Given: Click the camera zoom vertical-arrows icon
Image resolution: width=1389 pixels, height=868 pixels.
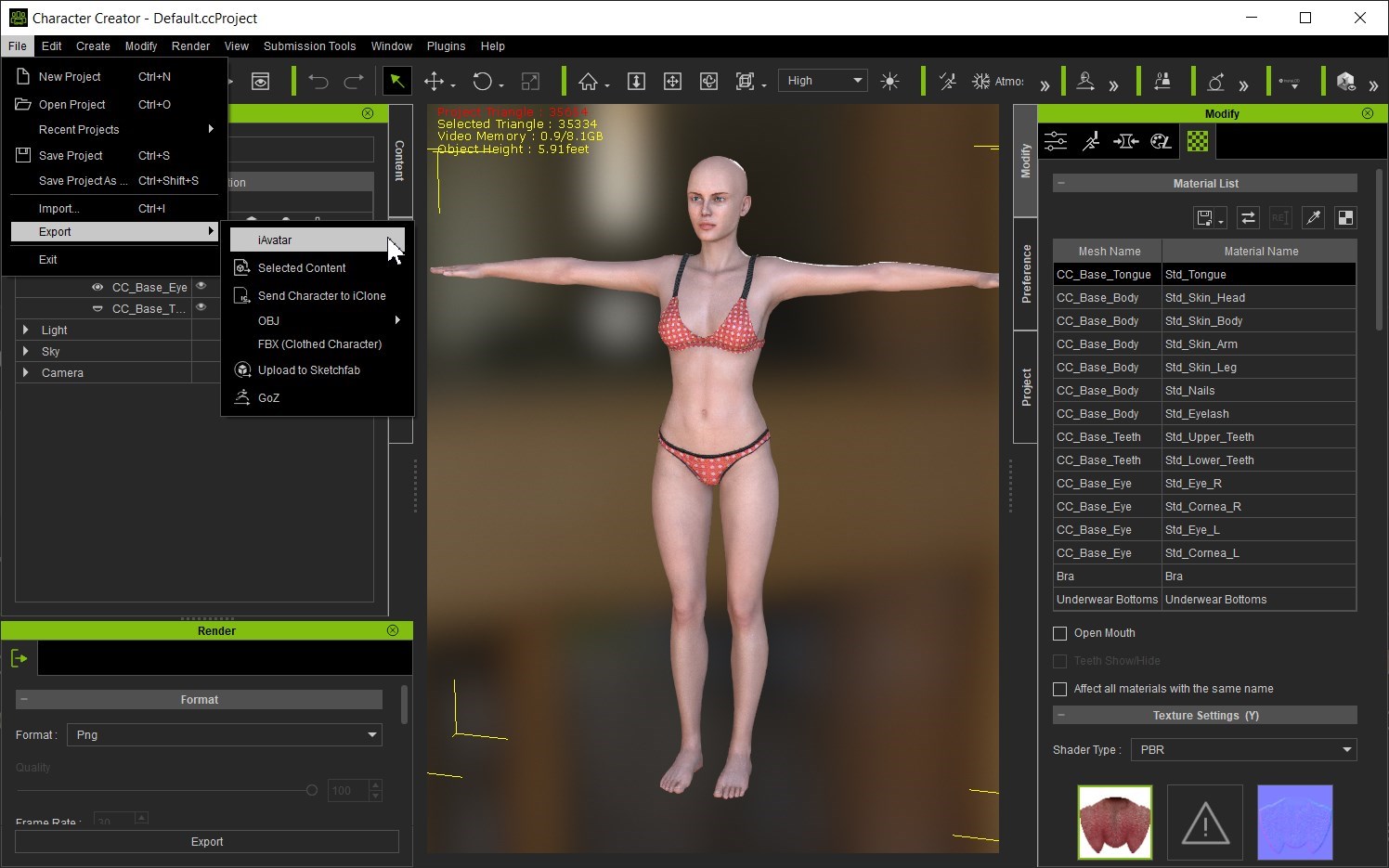Looking at the screenshot, I should [x=636, y=82].
